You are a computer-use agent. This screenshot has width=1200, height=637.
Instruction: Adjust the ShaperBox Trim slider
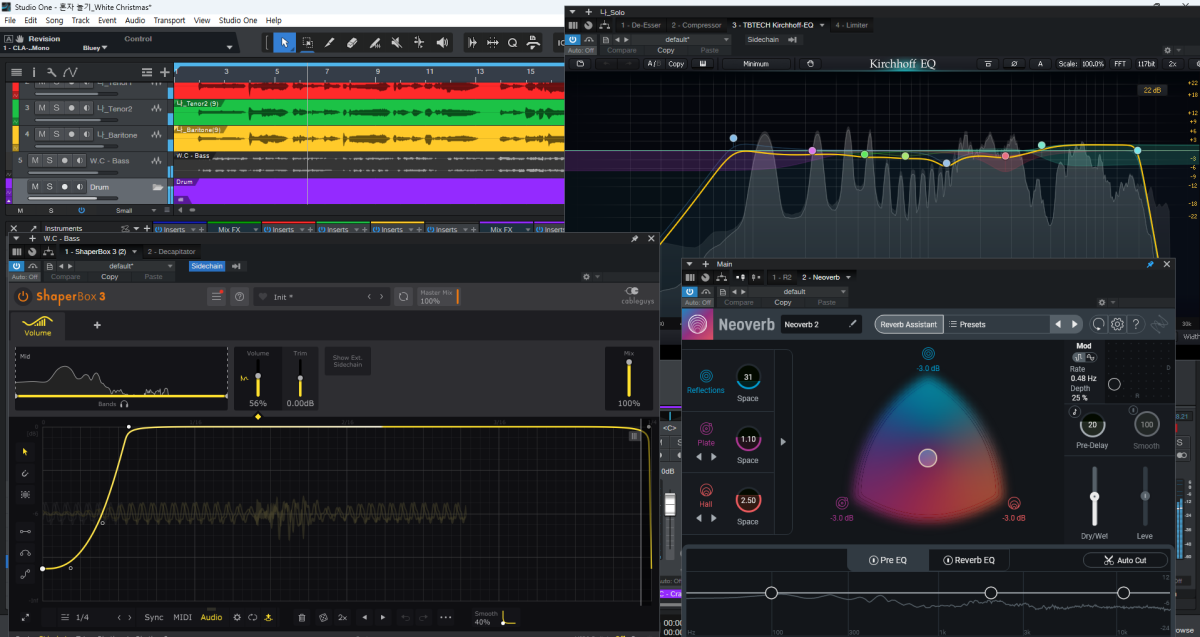click(x=300, y=379)
